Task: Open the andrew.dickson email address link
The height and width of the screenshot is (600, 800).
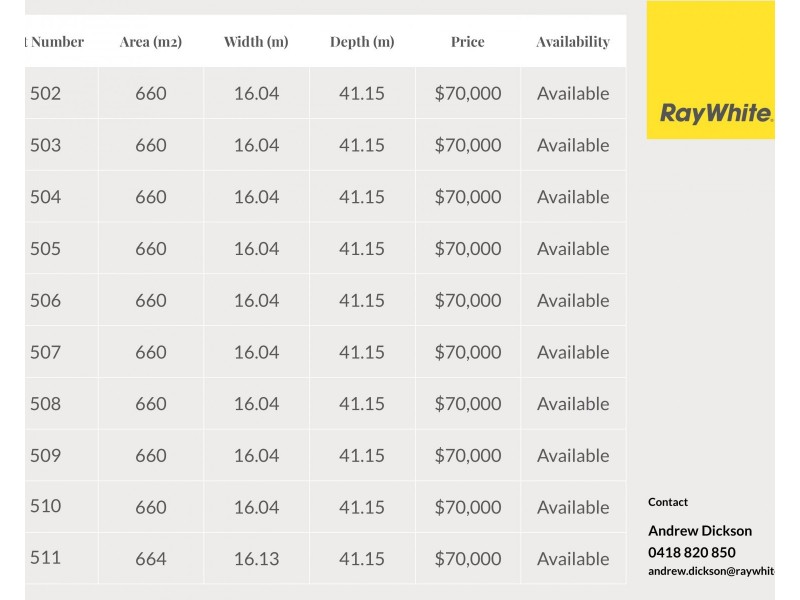Action: pyautogui.click(x=711, y=571)
